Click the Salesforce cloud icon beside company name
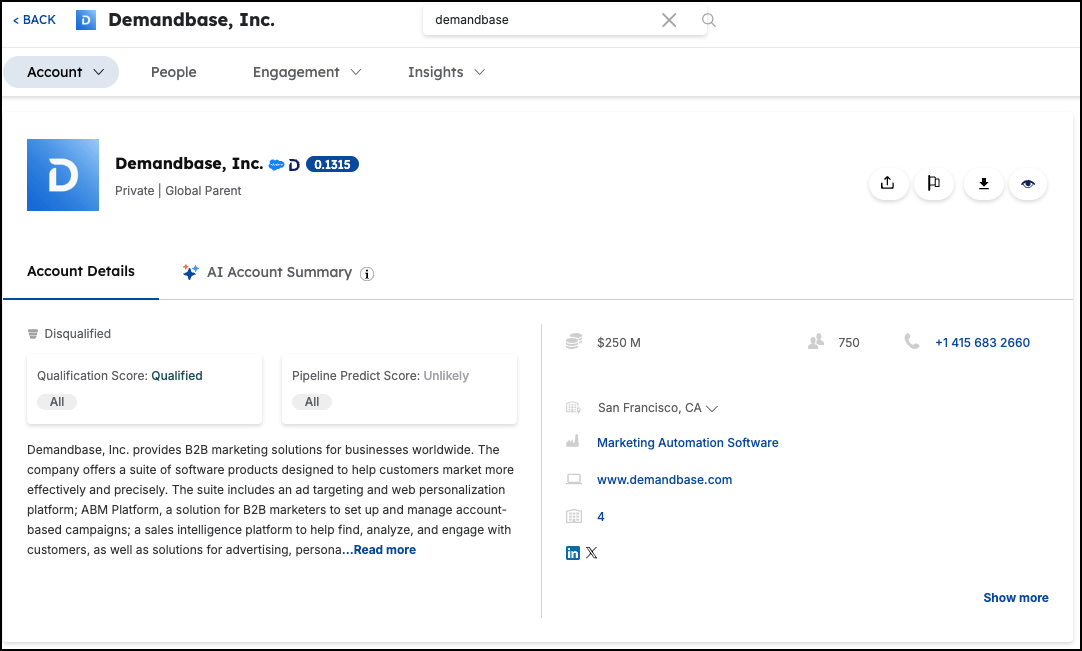Image resolution: width=1082 pixels, height=651 pixels. (276, 164)
